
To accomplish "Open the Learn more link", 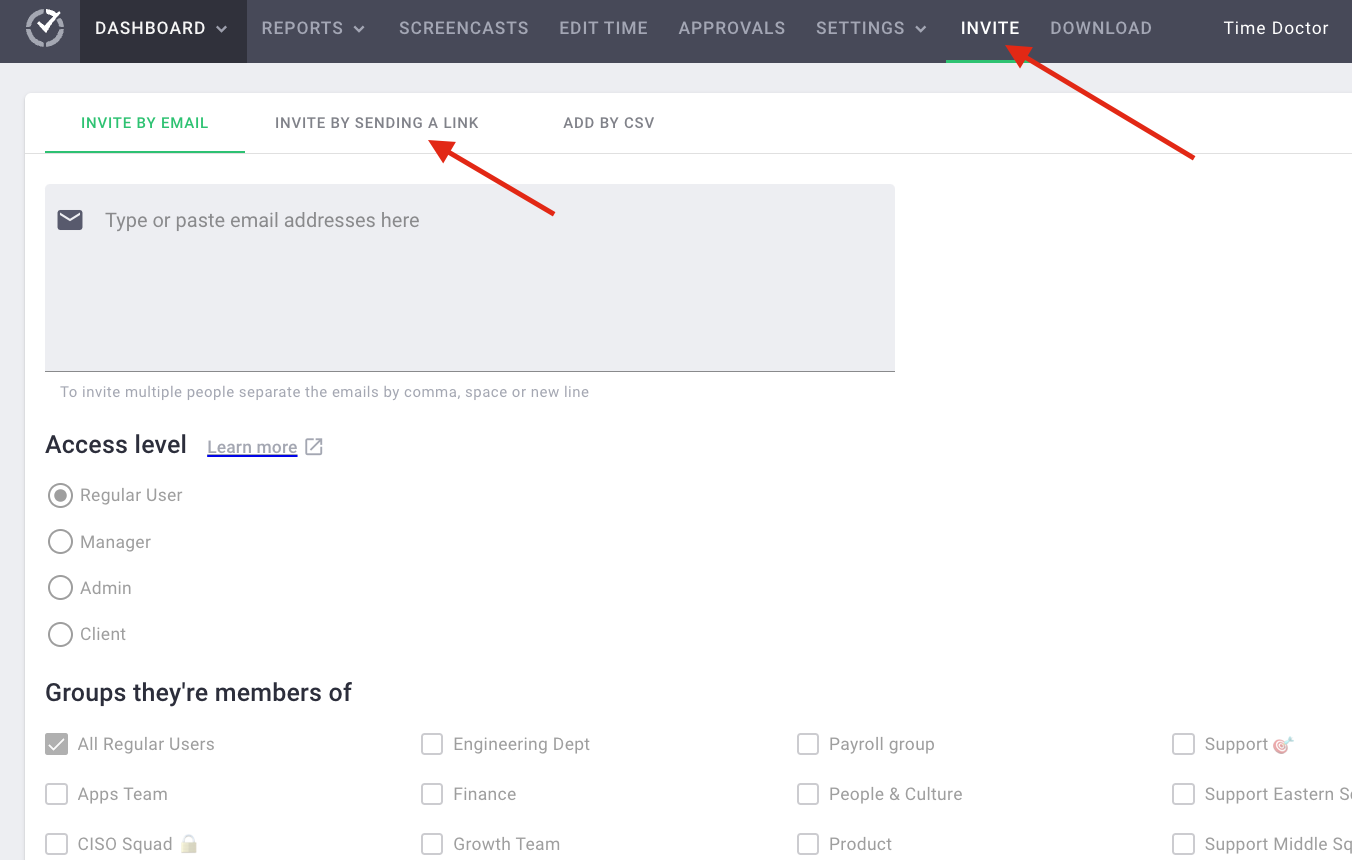I will coord(252,446).
